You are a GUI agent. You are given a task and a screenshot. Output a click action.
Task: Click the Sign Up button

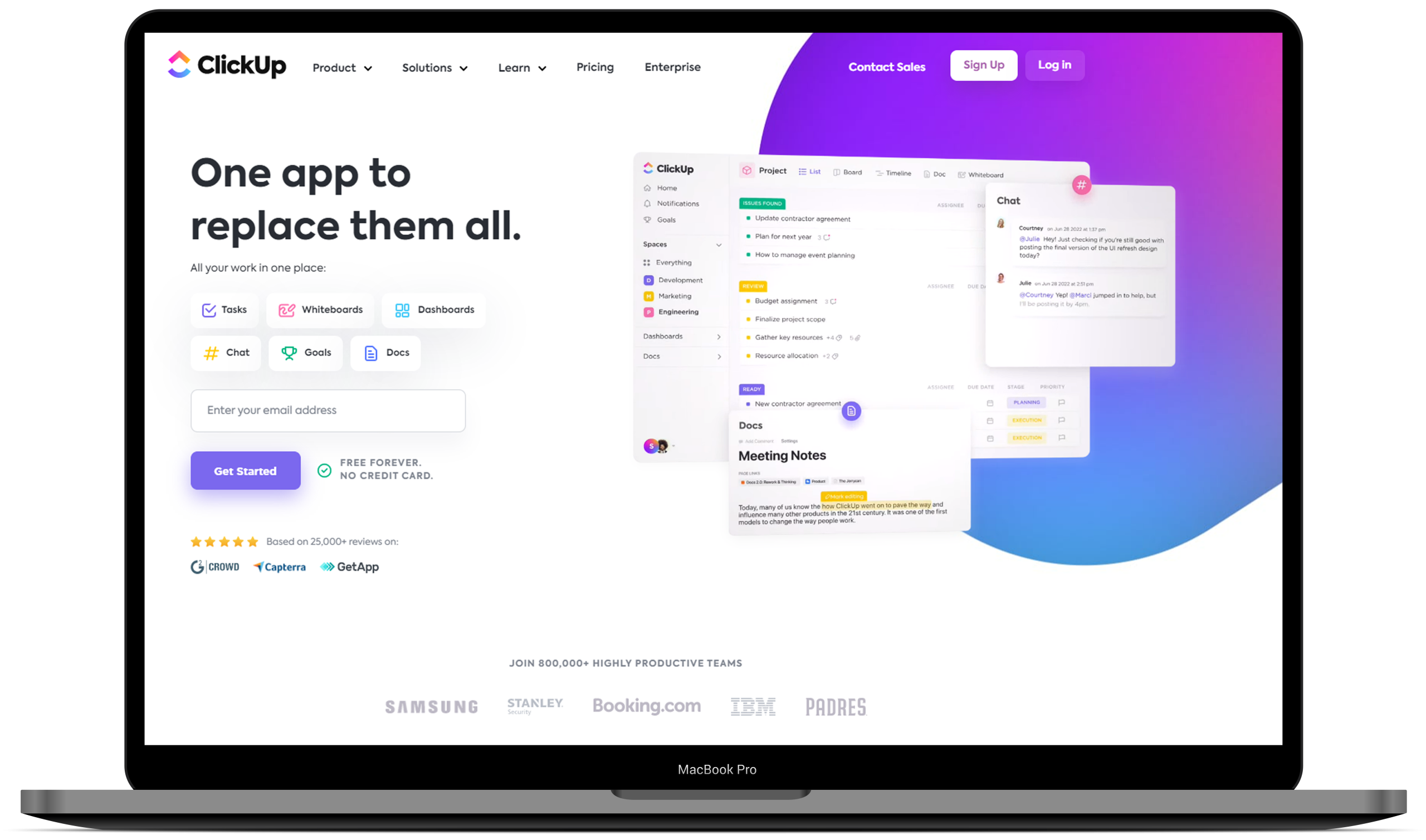tap(983, 65)
